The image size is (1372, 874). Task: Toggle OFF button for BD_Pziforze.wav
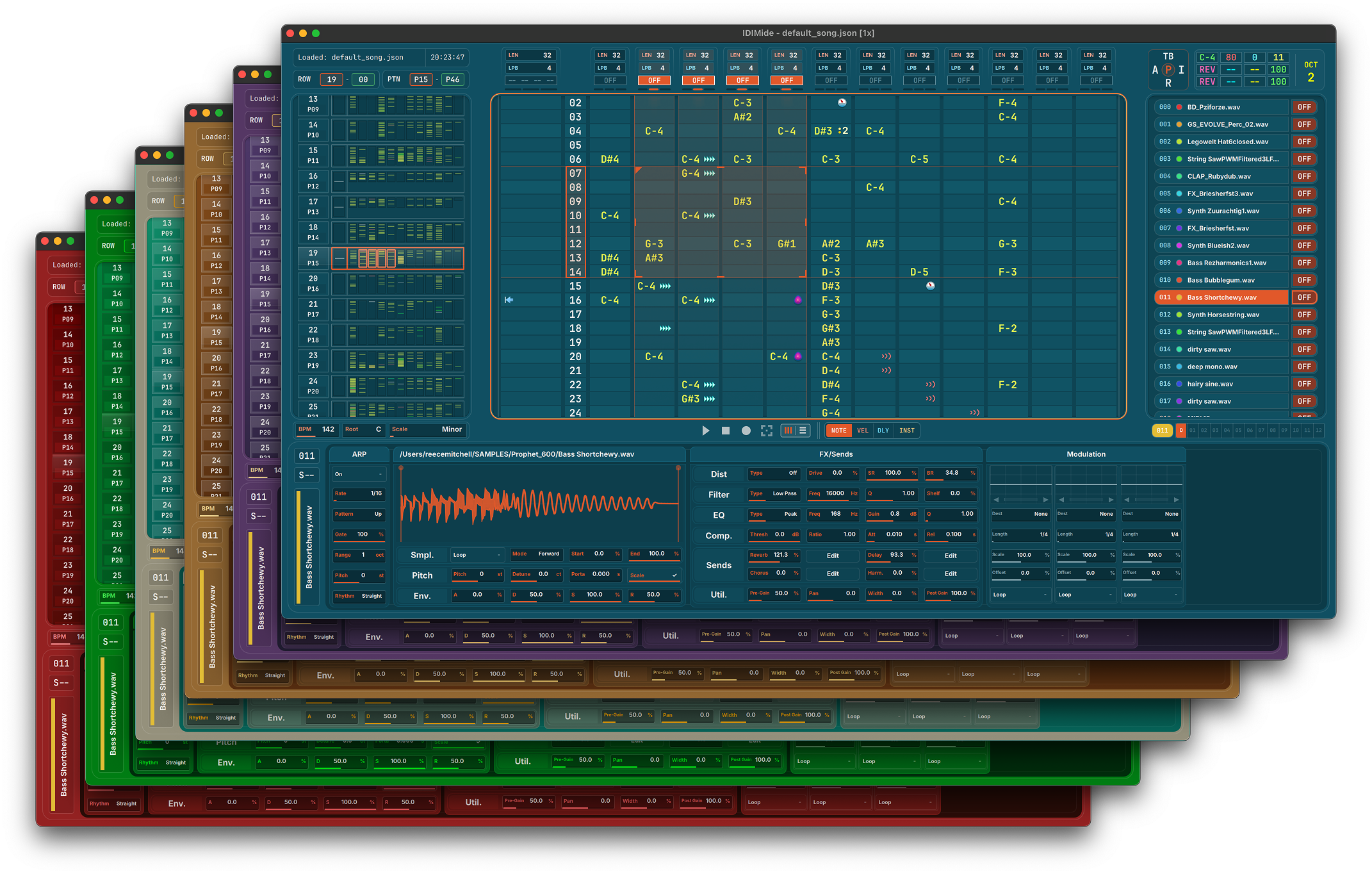click(x=1304, y=107)
